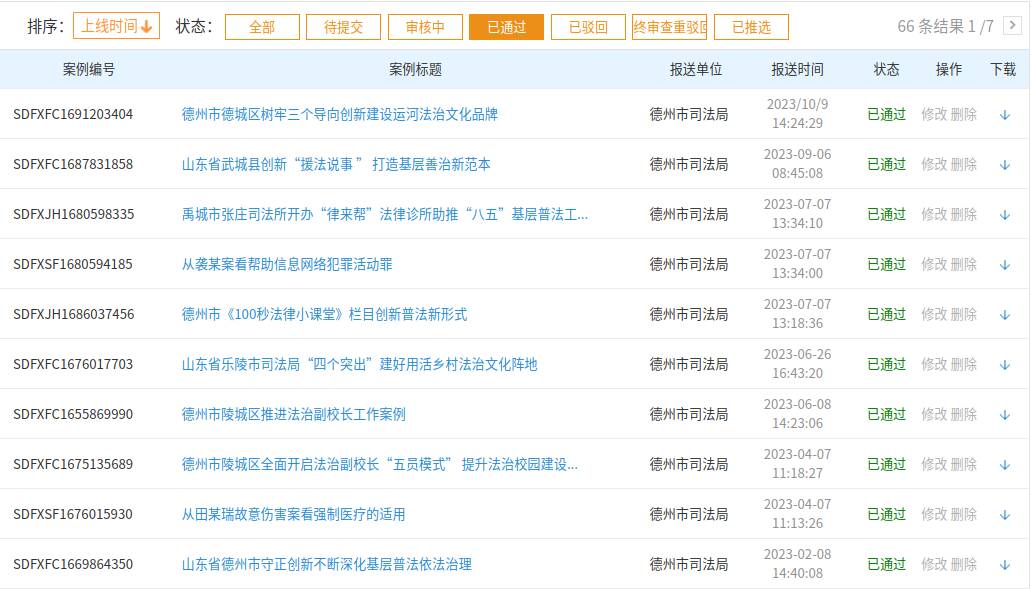The image size is (1033, 589).
Task: Click download arrow for case SDFXFC1687831858
Action: (x=1004, y=165)
